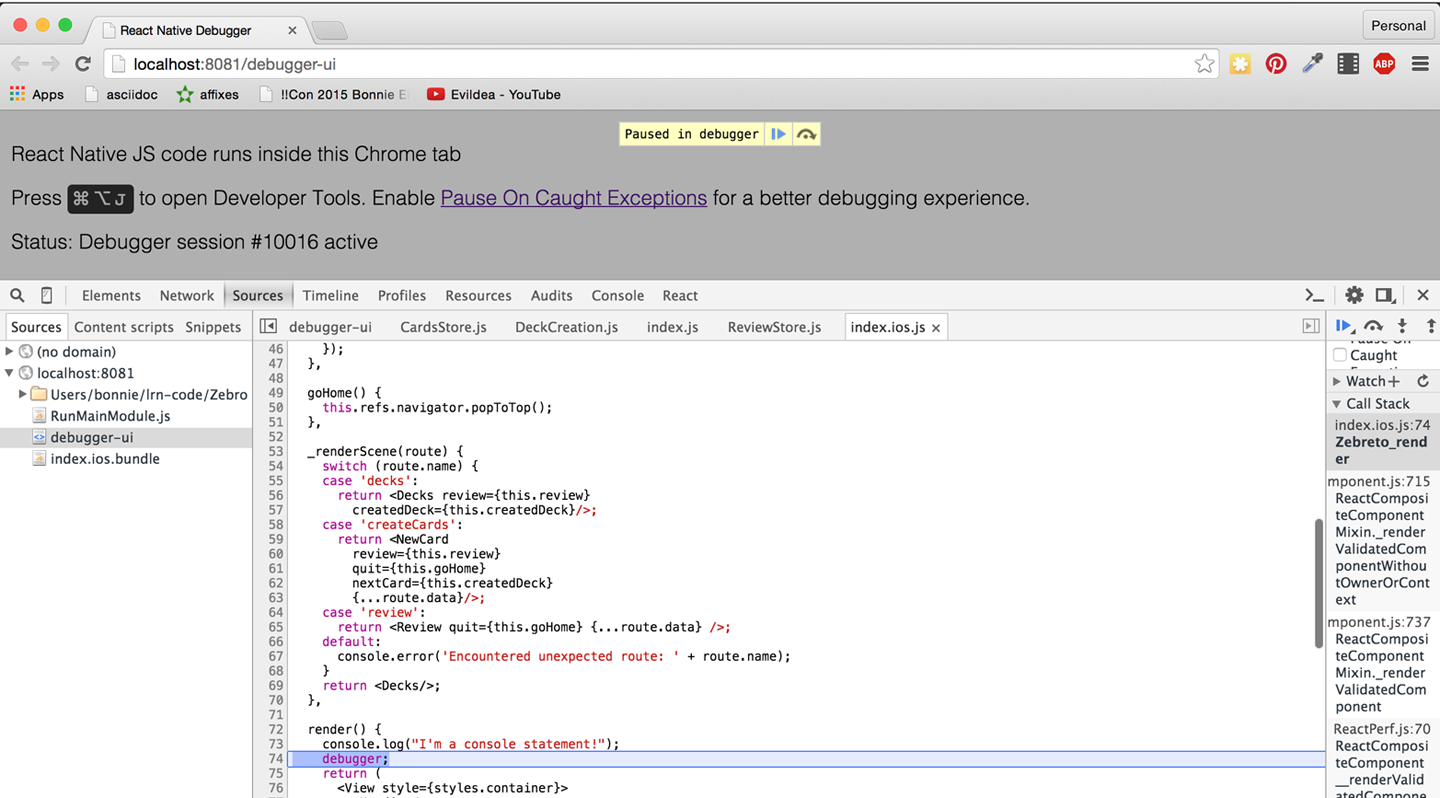Select RunMainModule.js in the file tree
The height and width of the screenshot is (798, 1440).
pyautogui.click(x=110, y=416)
